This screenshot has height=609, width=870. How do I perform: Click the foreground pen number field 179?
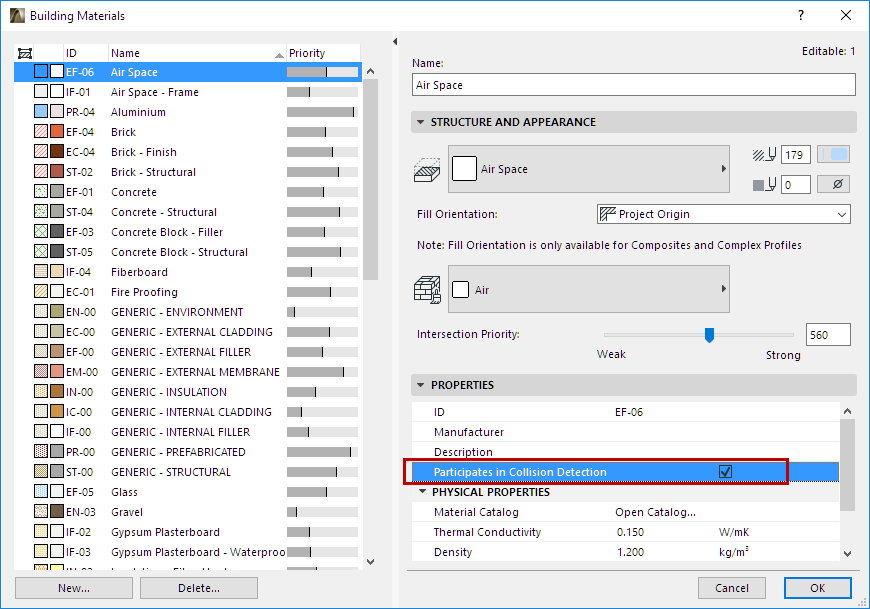point(796,155)
